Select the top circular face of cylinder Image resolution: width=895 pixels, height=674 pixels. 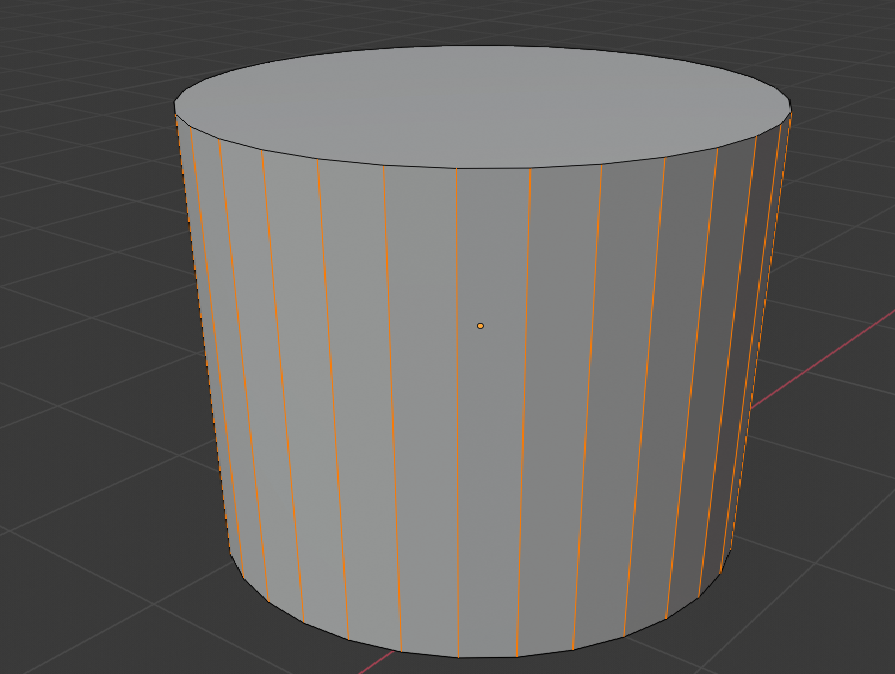coord(482,107)
